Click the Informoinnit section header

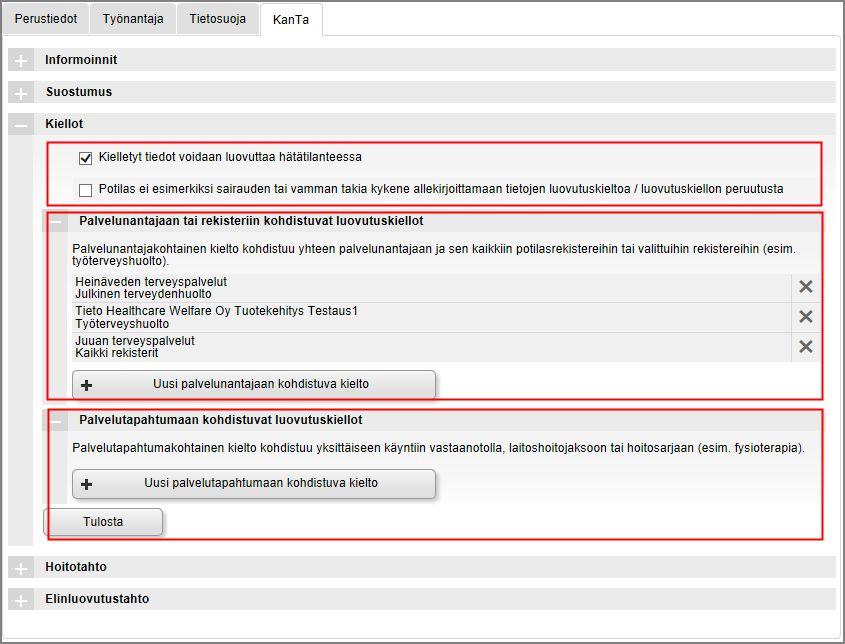(x=422, y=60)
